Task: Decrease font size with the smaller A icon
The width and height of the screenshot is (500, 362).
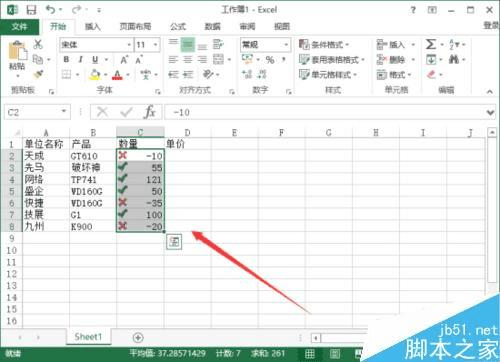Action: point(139,60)
